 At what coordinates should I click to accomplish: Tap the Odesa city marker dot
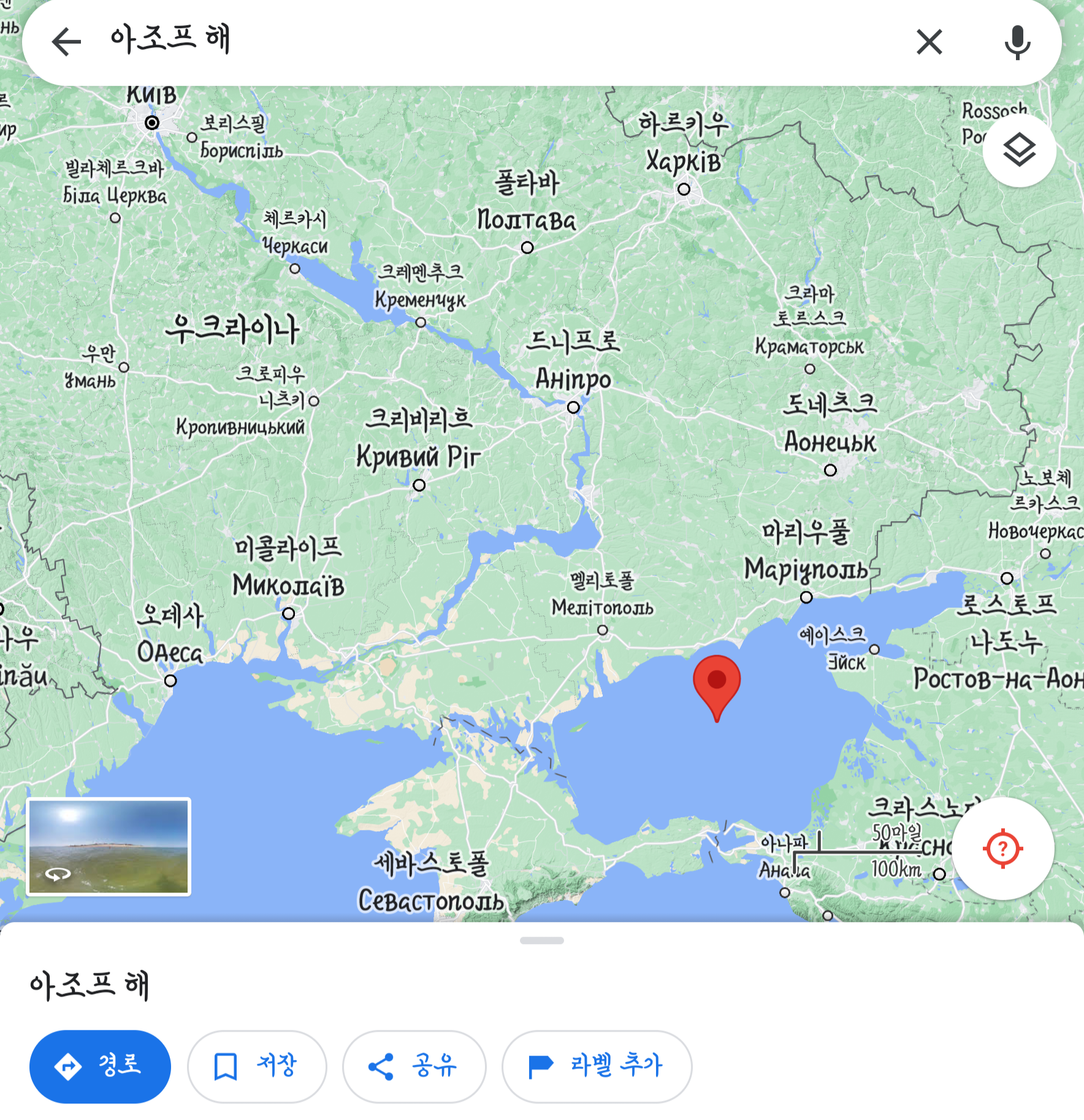[170, 680]
